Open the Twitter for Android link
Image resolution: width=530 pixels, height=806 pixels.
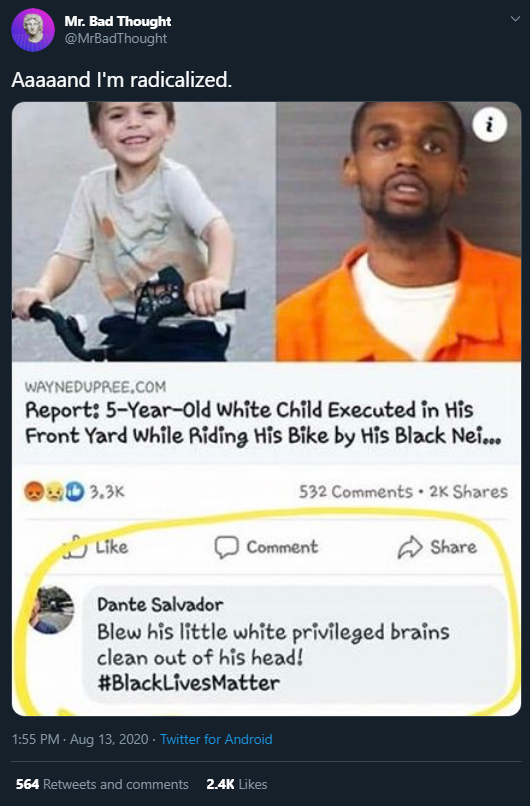[216, 739]
